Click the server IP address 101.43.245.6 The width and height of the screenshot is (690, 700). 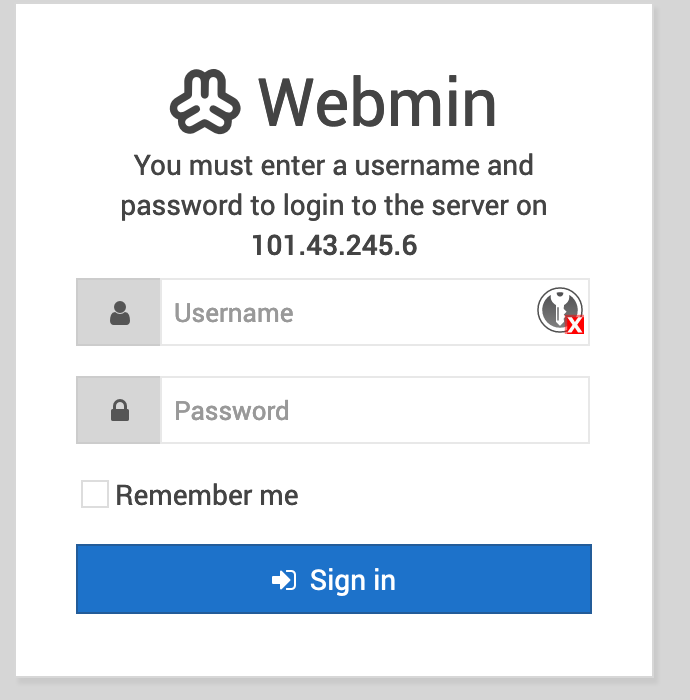point(334,245)
